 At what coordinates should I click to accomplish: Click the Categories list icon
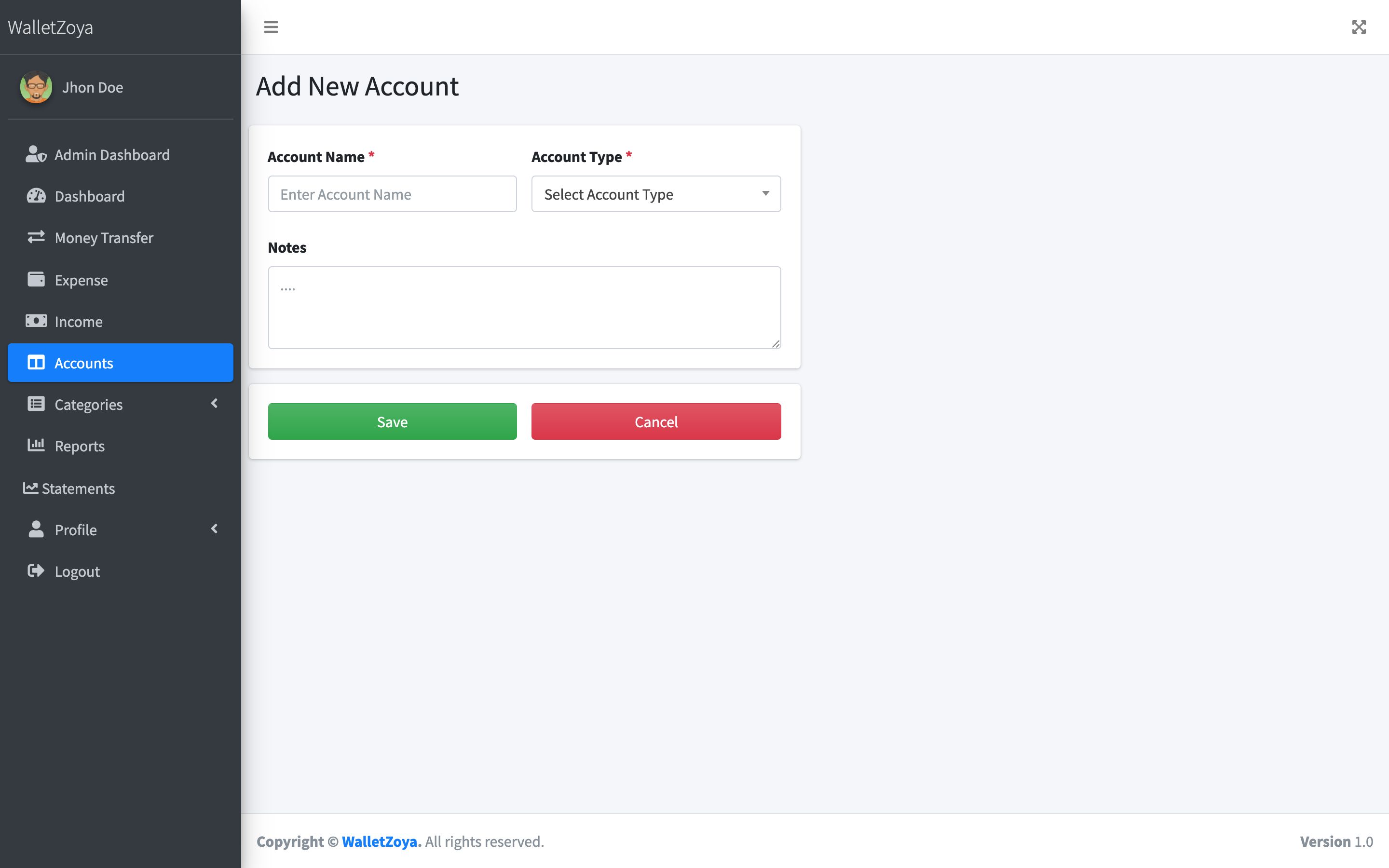click(36, 404)
